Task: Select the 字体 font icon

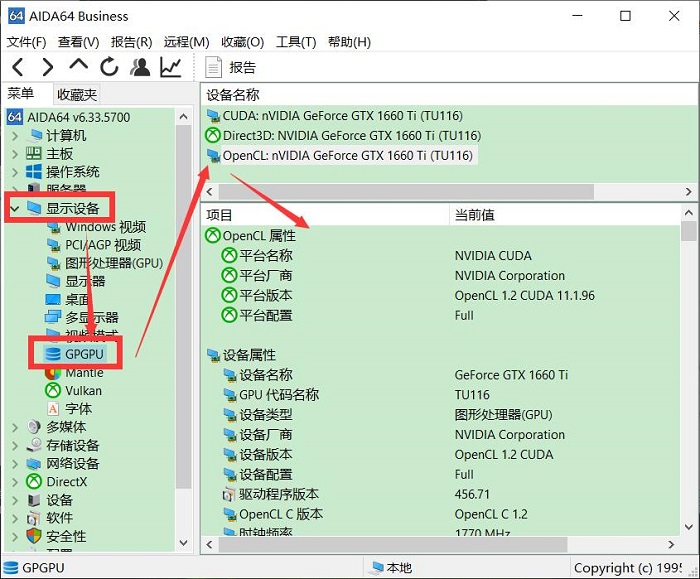Action: click(53, 409)
